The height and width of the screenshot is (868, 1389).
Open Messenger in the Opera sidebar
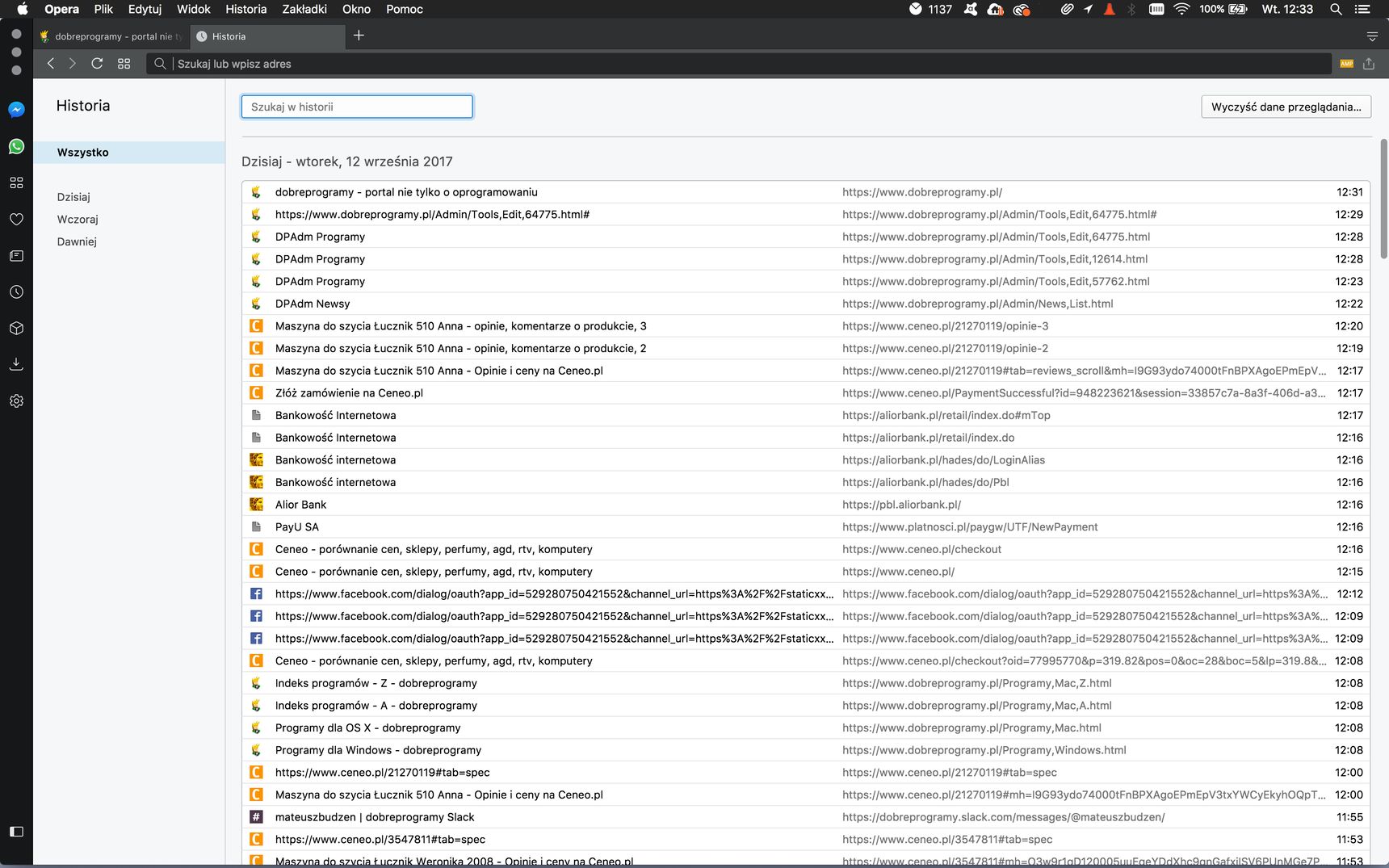coord(16,110)
